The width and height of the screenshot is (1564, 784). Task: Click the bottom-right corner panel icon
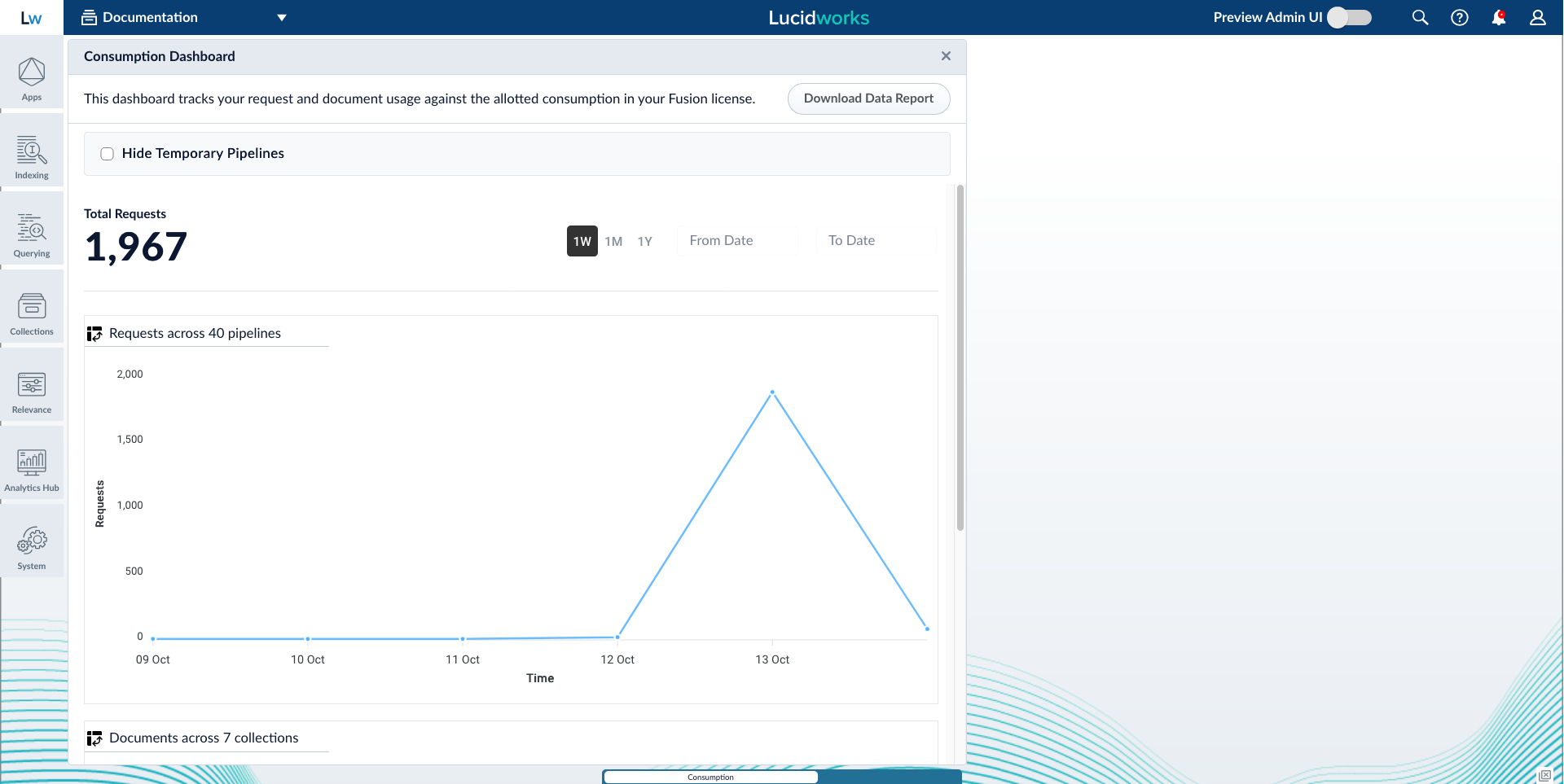(1544, 776)
